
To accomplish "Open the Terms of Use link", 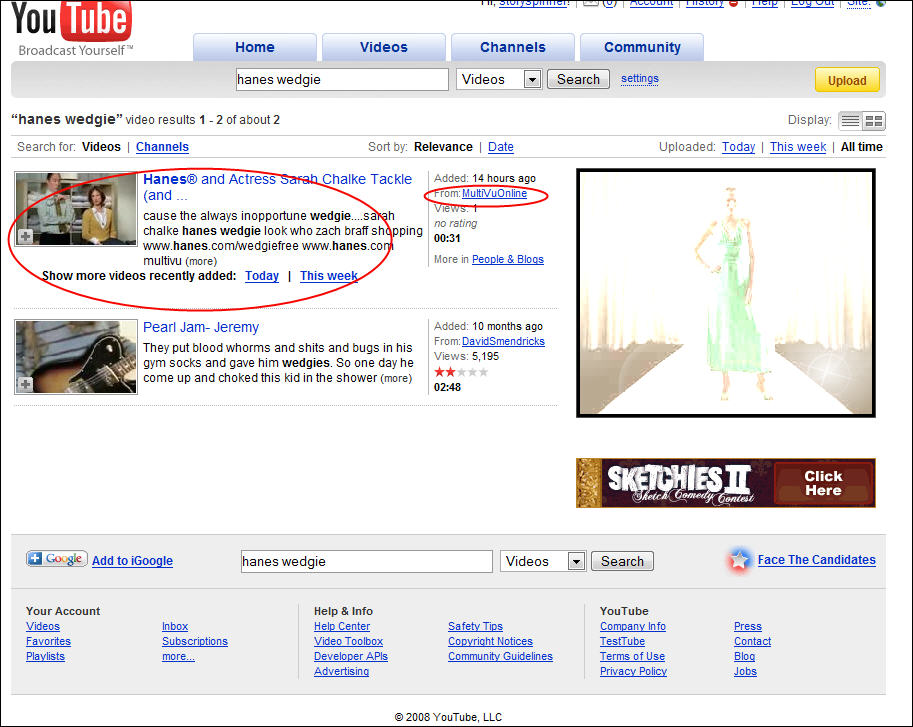I will click(x=632, y=657).
